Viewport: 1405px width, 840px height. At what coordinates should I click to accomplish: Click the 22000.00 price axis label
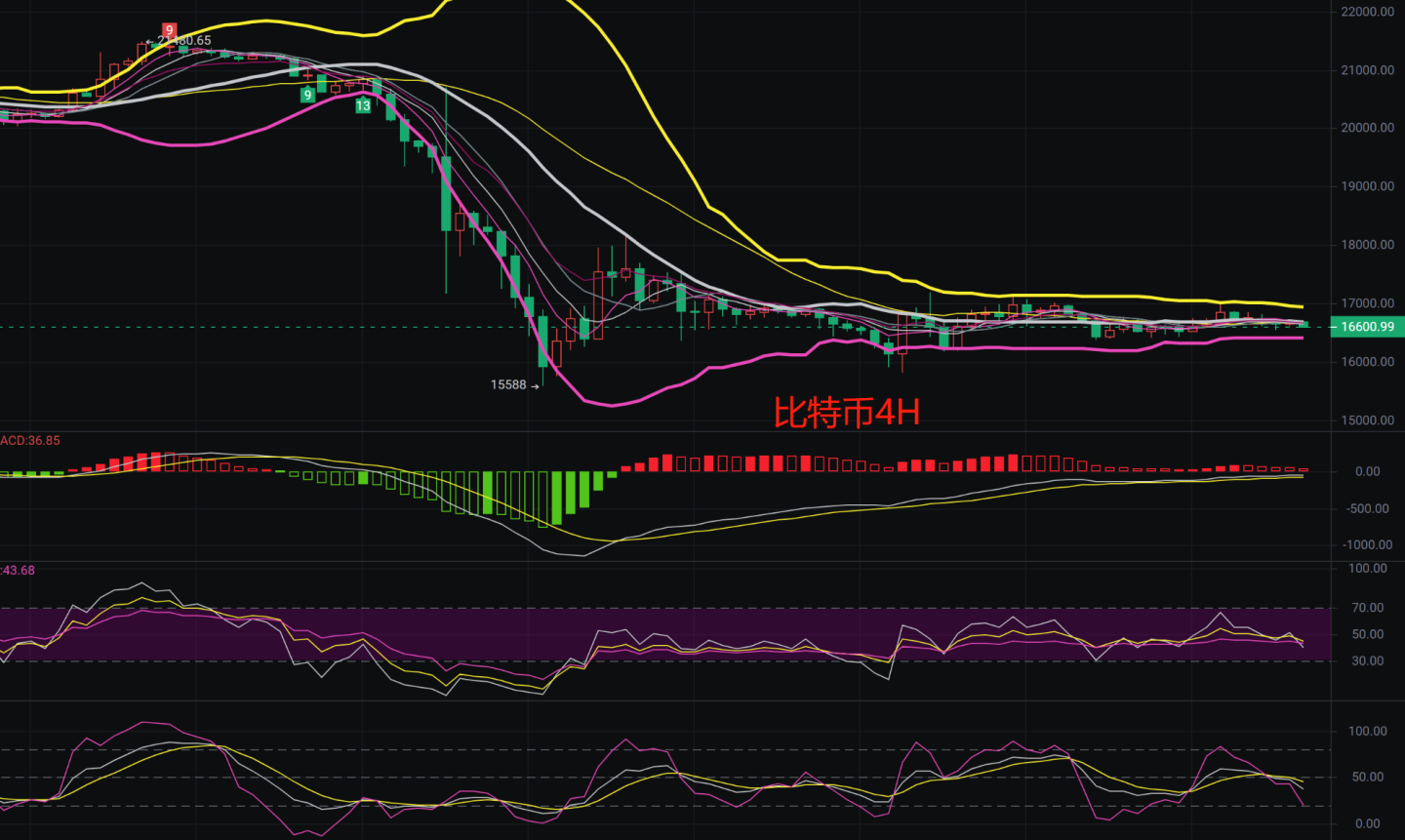click(1367, 12)
